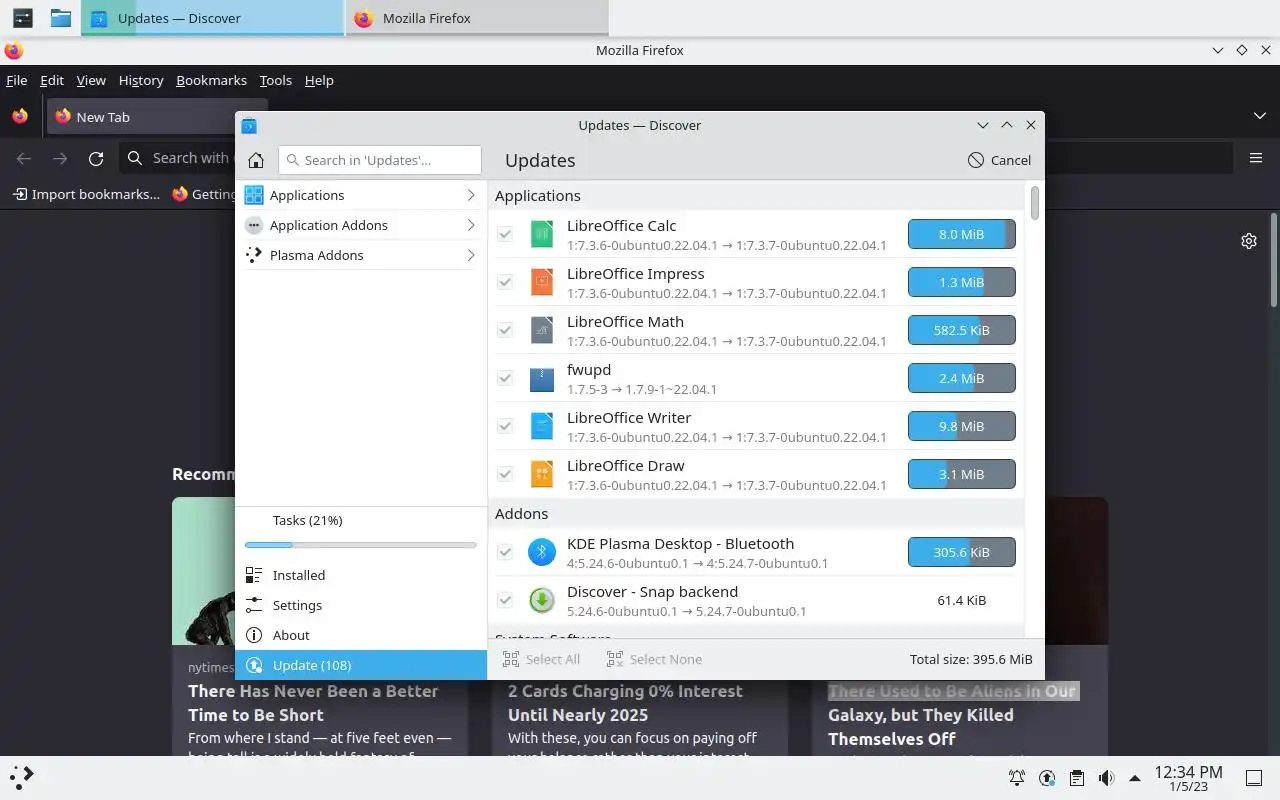Open the notifications bell in tray

coord(1017,777)
